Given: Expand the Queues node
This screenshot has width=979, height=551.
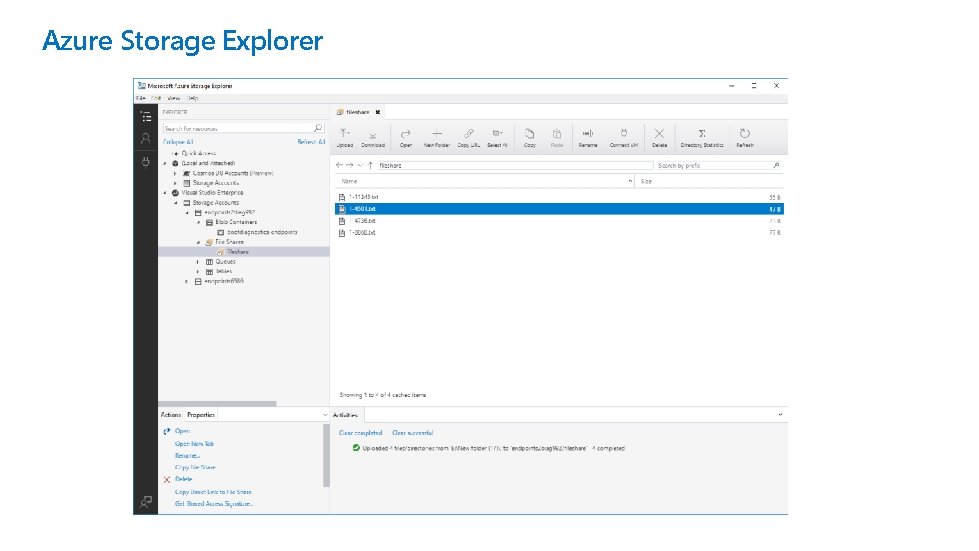Looking at the screenshot, I should point(198,262).
